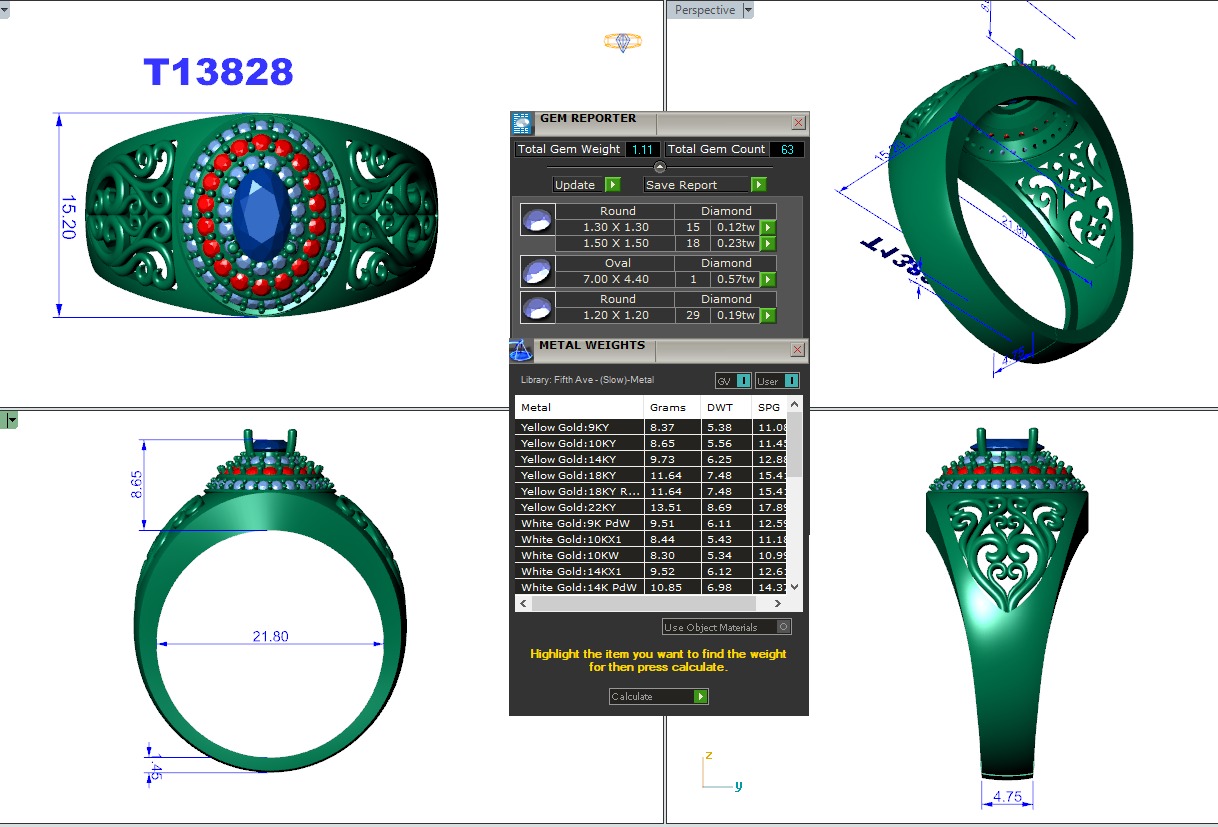Select the Yellow Gold:14KY row
This screenshot has height=827, width=1218.
580,460
